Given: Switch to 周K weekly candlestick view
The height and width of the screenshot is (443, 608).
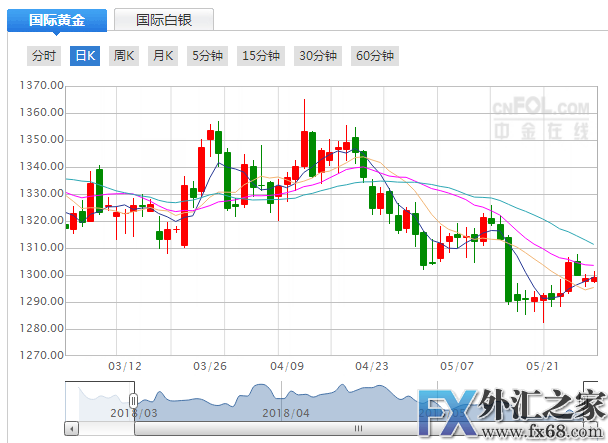Looking at the screenshot, I should pyautogui.click(x=123, y=56).
